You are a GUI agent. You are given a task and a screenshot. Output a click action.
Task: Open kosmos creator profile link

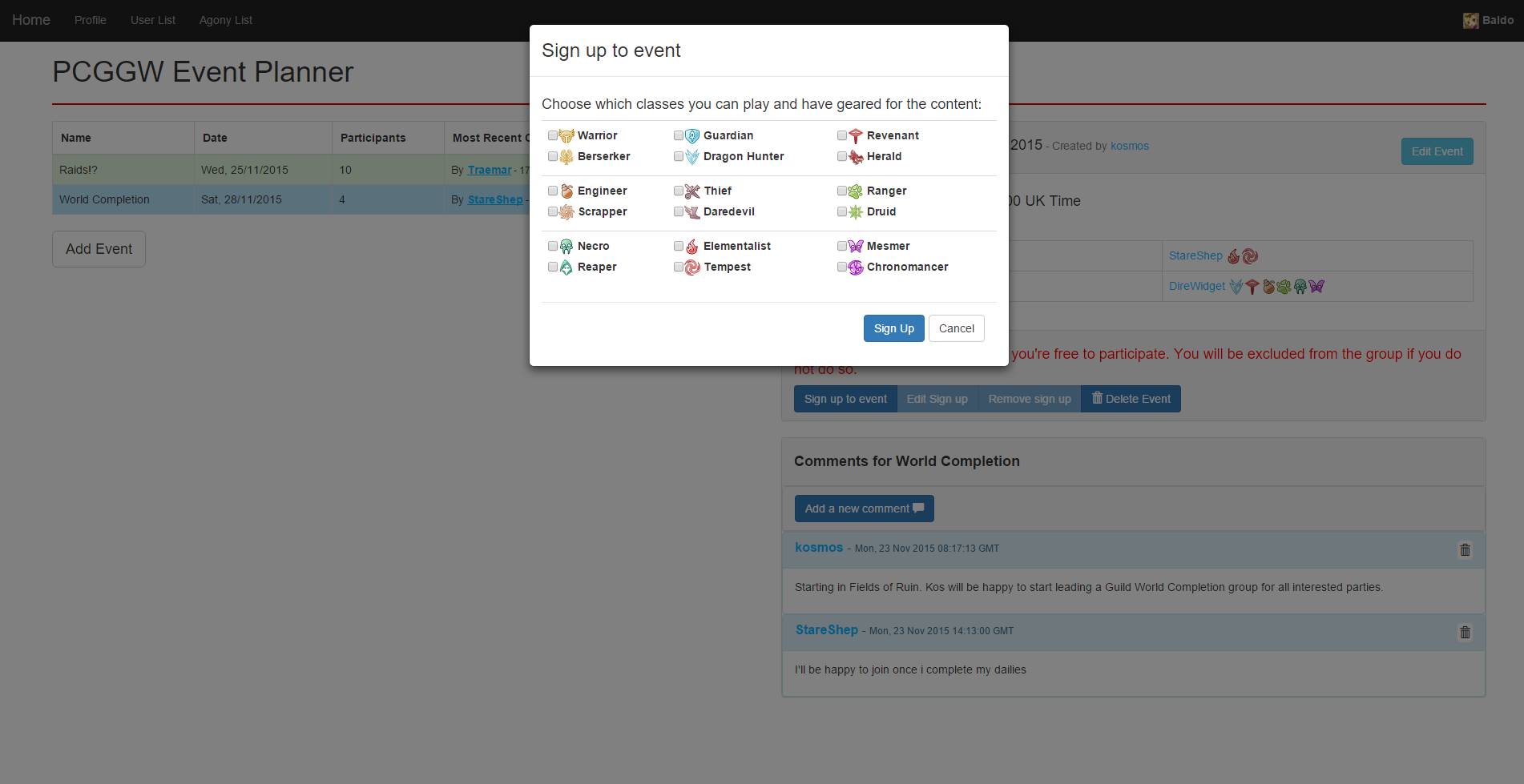click(x=1130, y=146)
